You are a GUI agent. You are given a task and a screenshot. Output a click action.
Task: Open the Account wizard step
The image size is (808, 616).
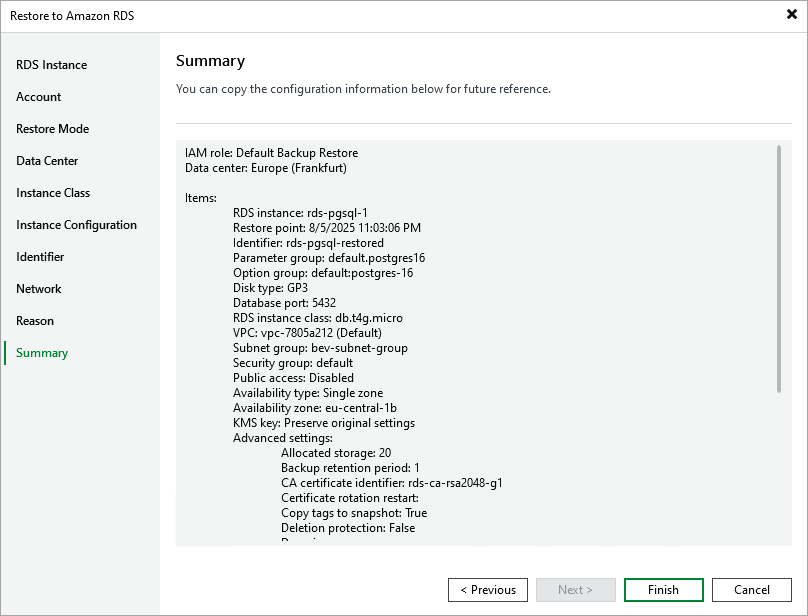39,97
